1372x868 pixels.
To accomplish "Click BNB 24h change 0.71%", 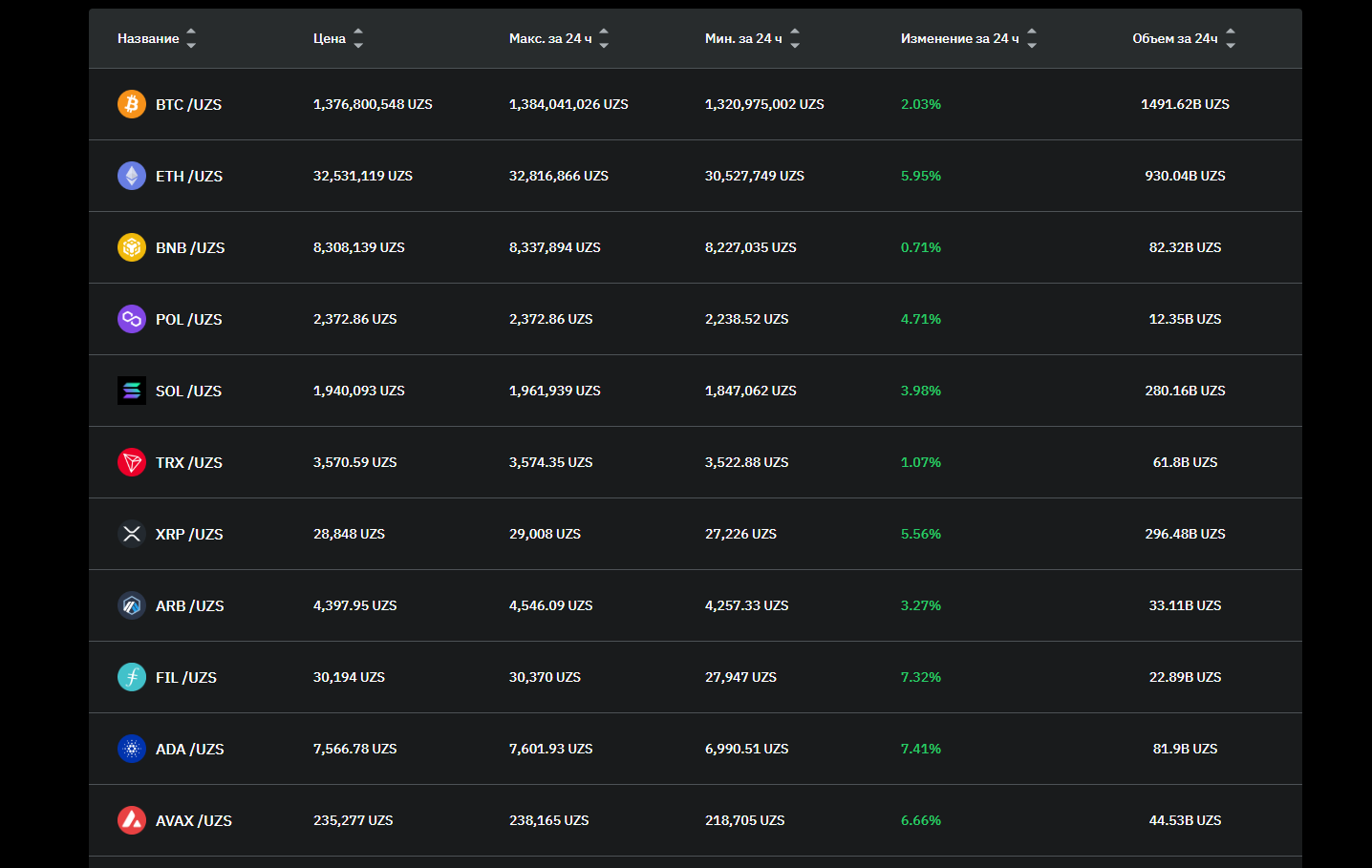I will click(x=921, y=247).
